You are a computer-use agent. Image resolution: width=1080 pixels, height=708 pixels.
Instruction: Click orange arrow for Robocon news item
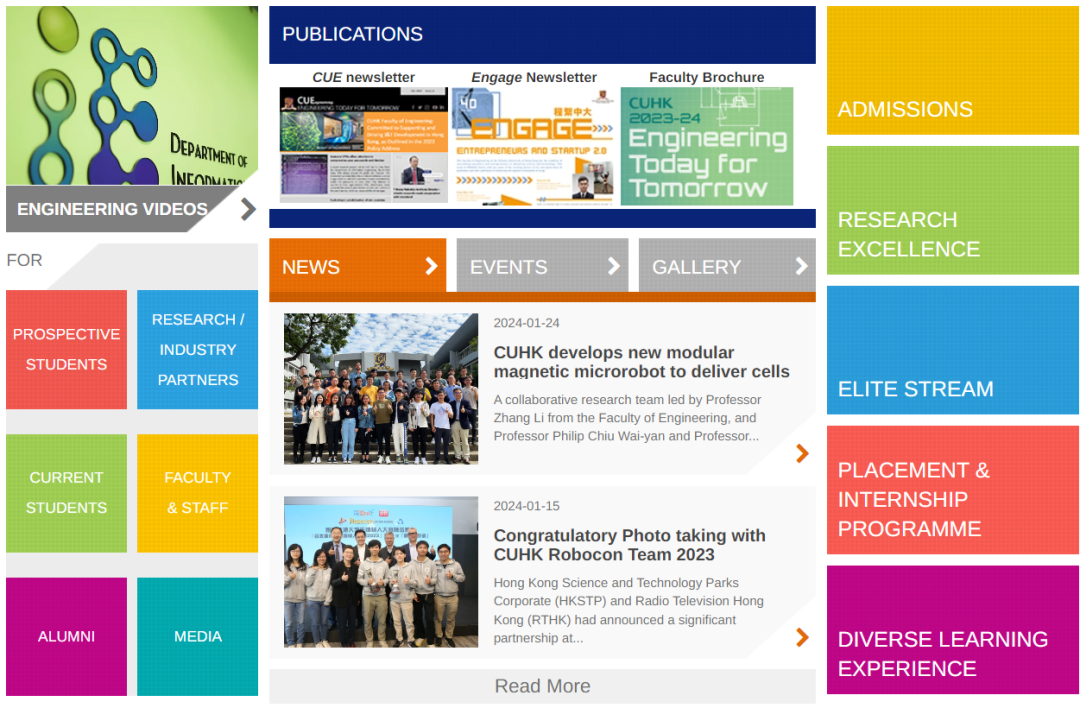point(802,637)
